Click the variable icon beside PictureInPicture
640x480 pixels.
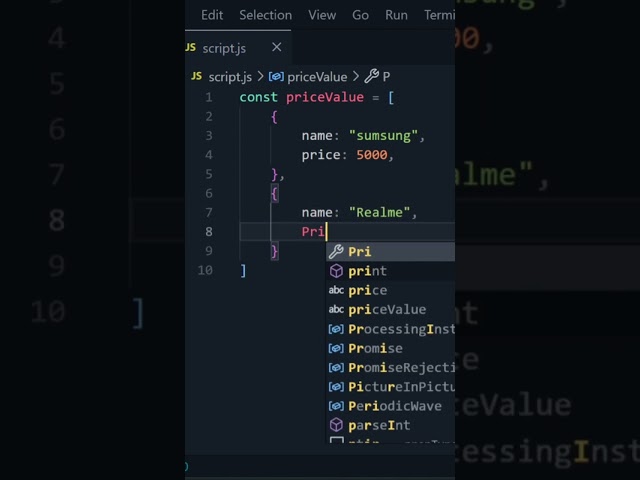pyautogui.click(x=336, y=387)
